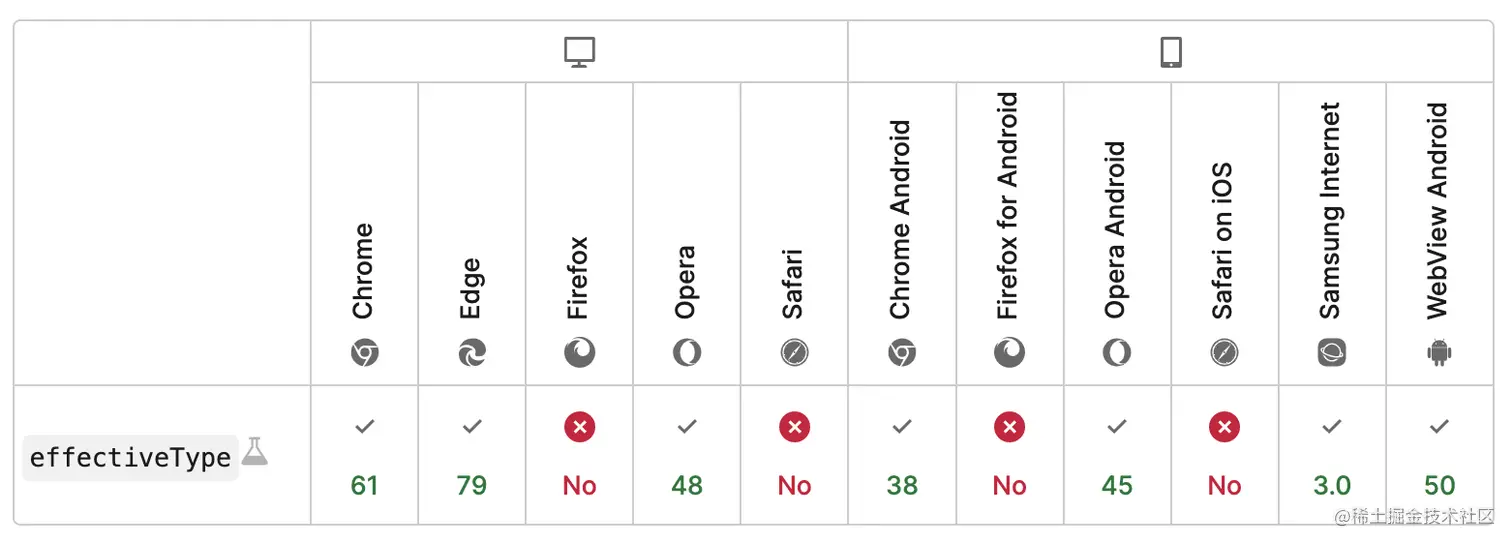Click Opera Android version 45 cell

(1117, 485)
